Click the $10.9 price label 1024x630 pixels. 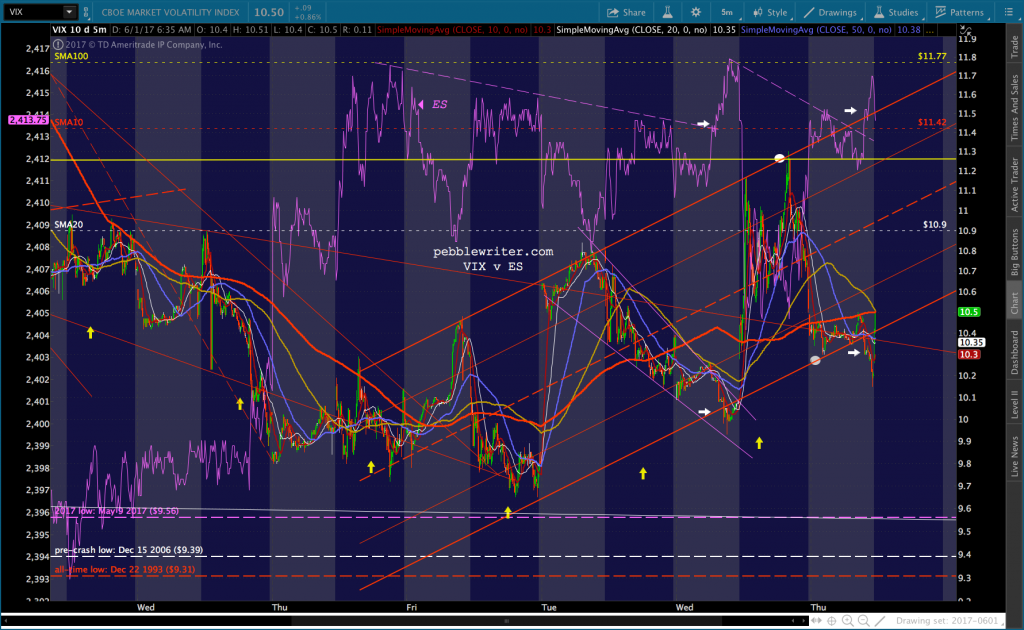[935, 225]
